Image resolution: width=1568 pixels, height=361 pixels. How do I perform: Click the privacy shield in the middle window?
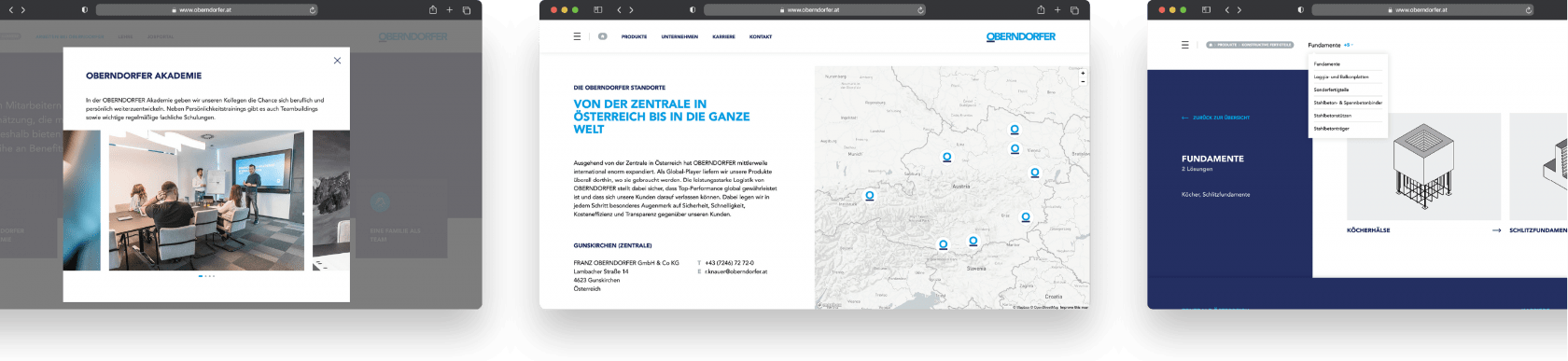tap(693, 10)
